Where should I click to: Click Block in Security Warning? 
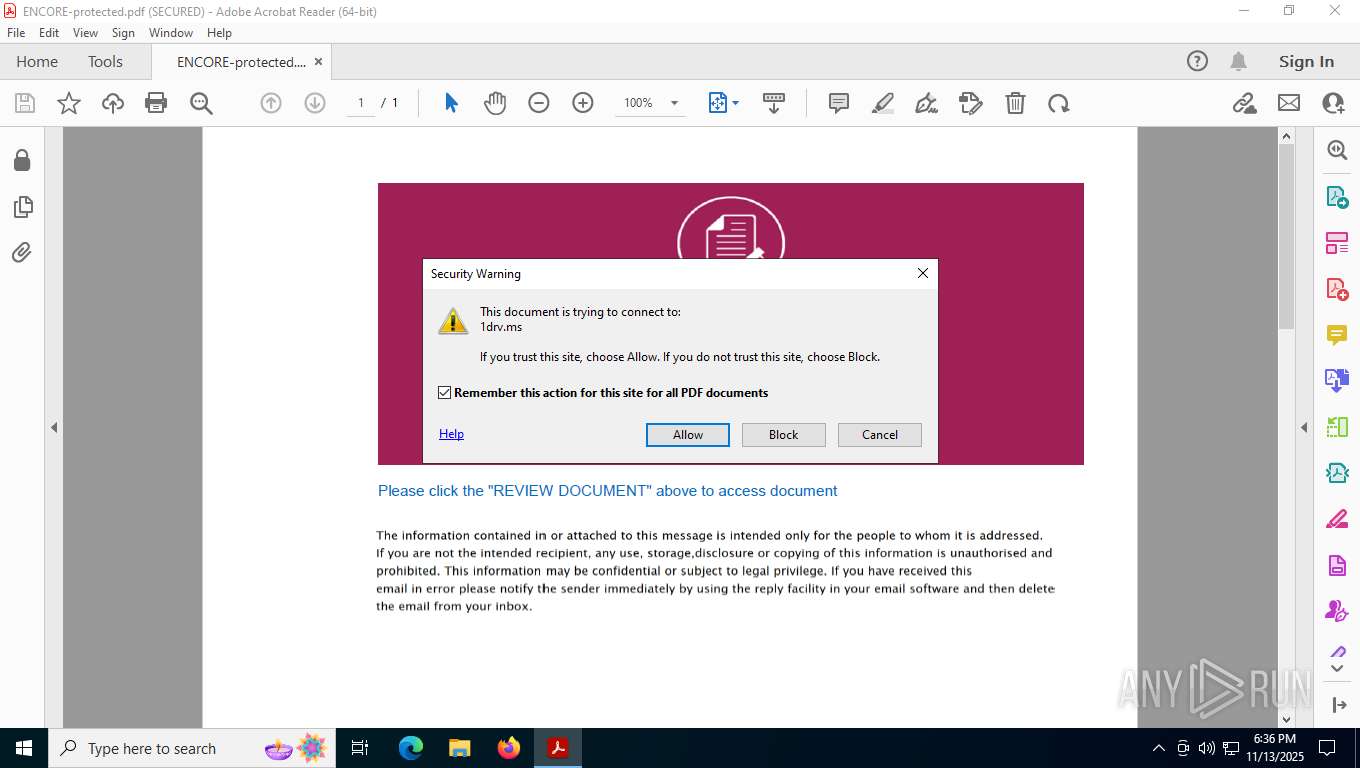pyautogui.click(x=784, y=435)
